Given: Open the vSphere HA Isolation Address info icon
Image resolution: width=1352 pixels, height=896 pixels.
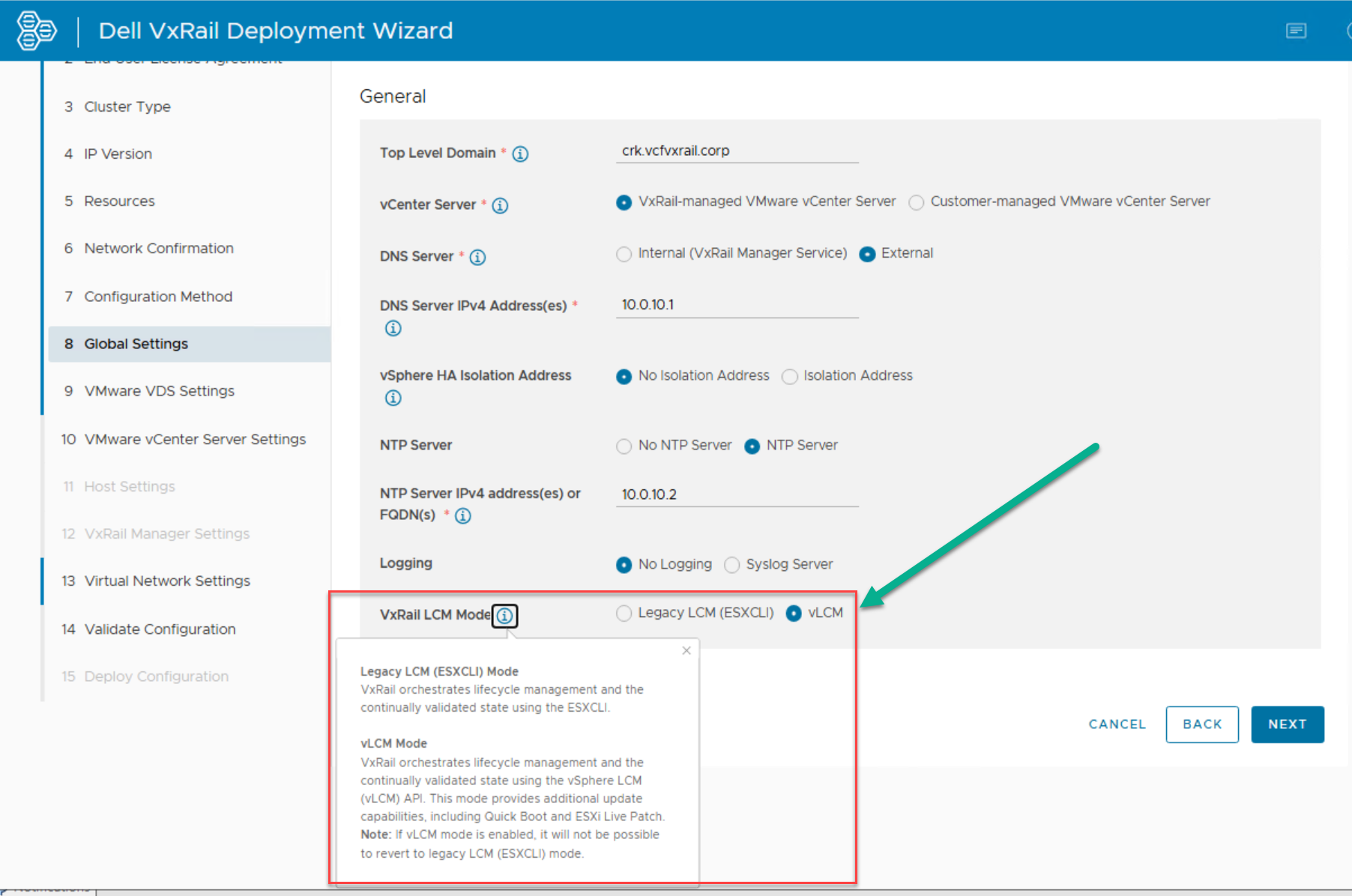Looking at the screenshot, I should pos(393,398).
